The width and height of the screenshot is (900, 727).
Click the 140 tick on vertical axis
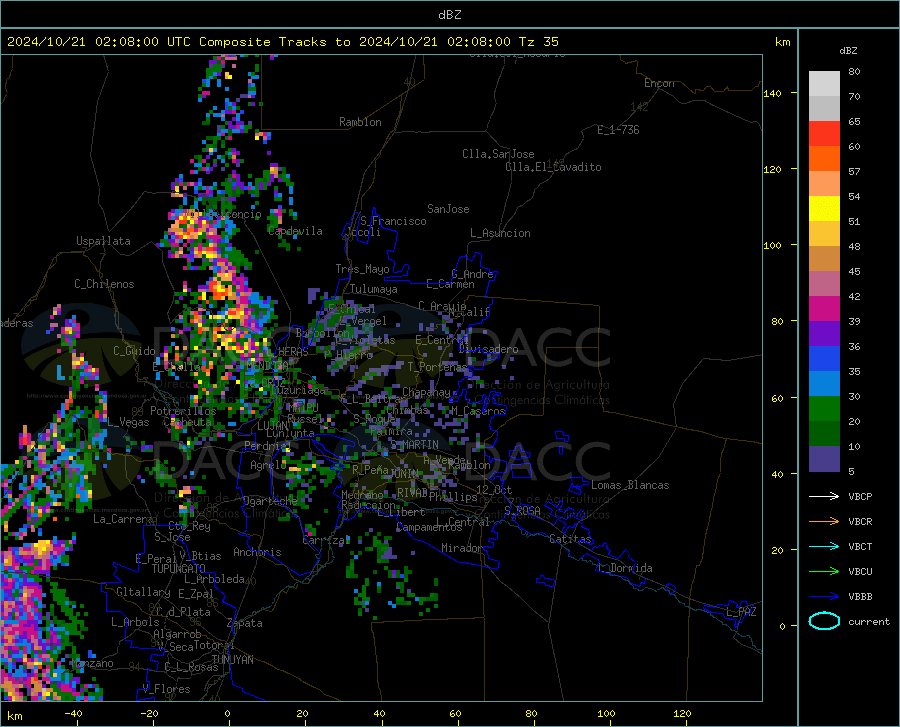tap(773, 93)
